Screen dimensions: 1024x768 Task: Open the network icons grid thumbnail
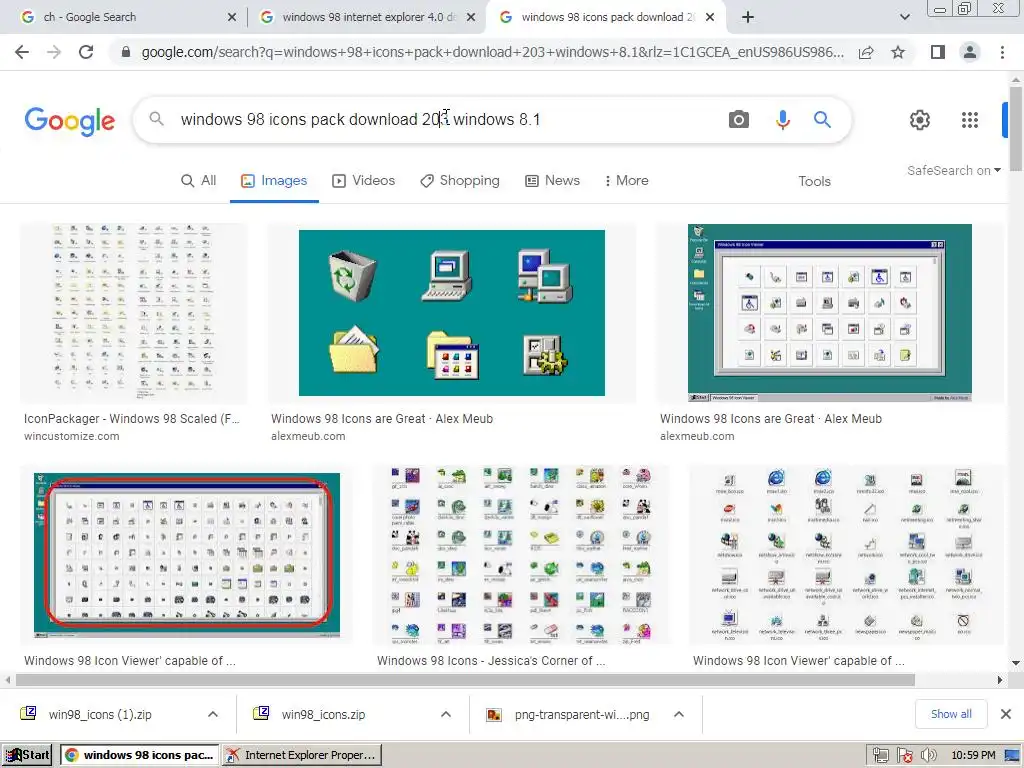point(847,554)
